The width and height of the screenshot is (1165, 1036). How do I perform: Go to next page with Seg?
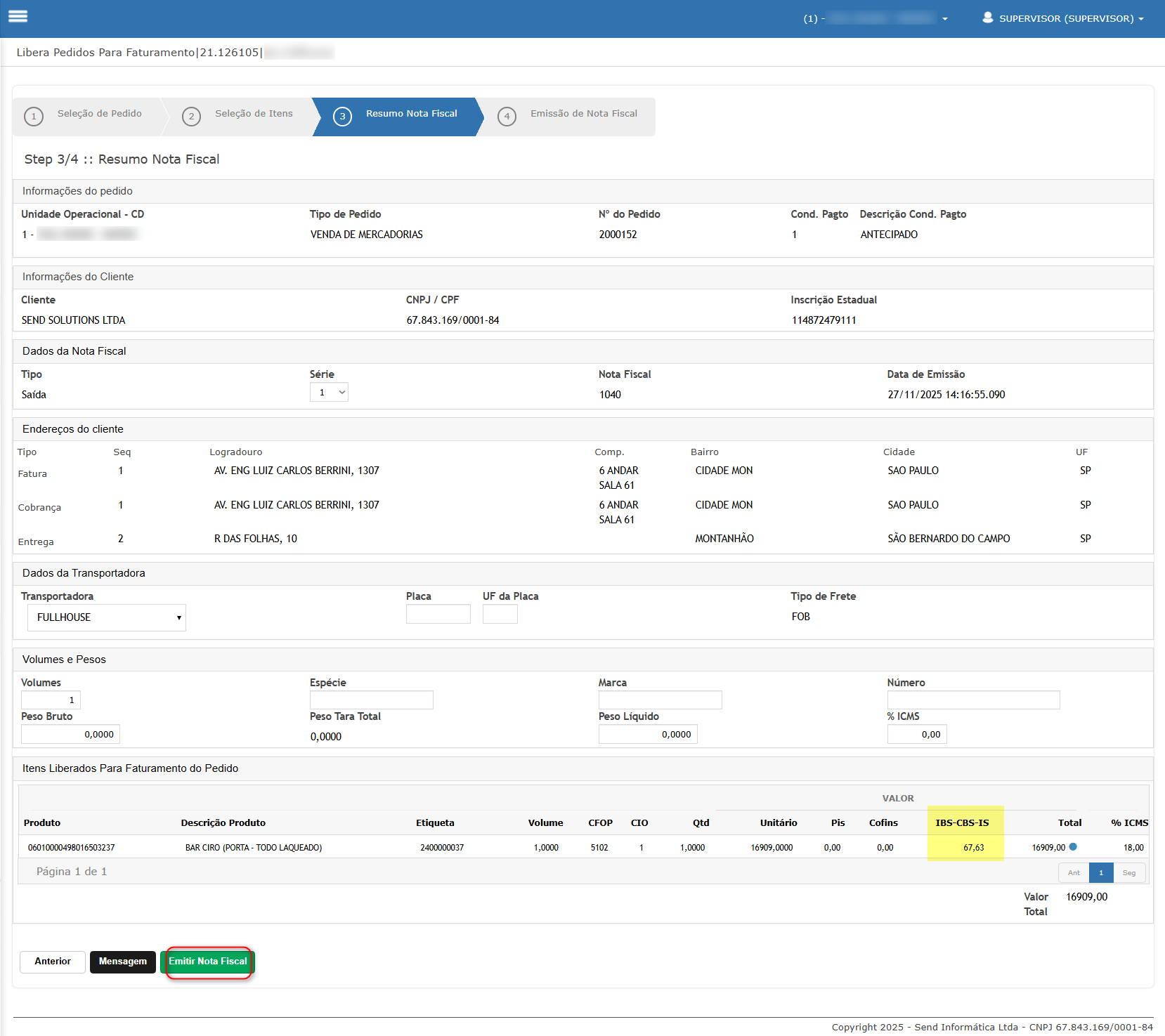[1128, 873]
